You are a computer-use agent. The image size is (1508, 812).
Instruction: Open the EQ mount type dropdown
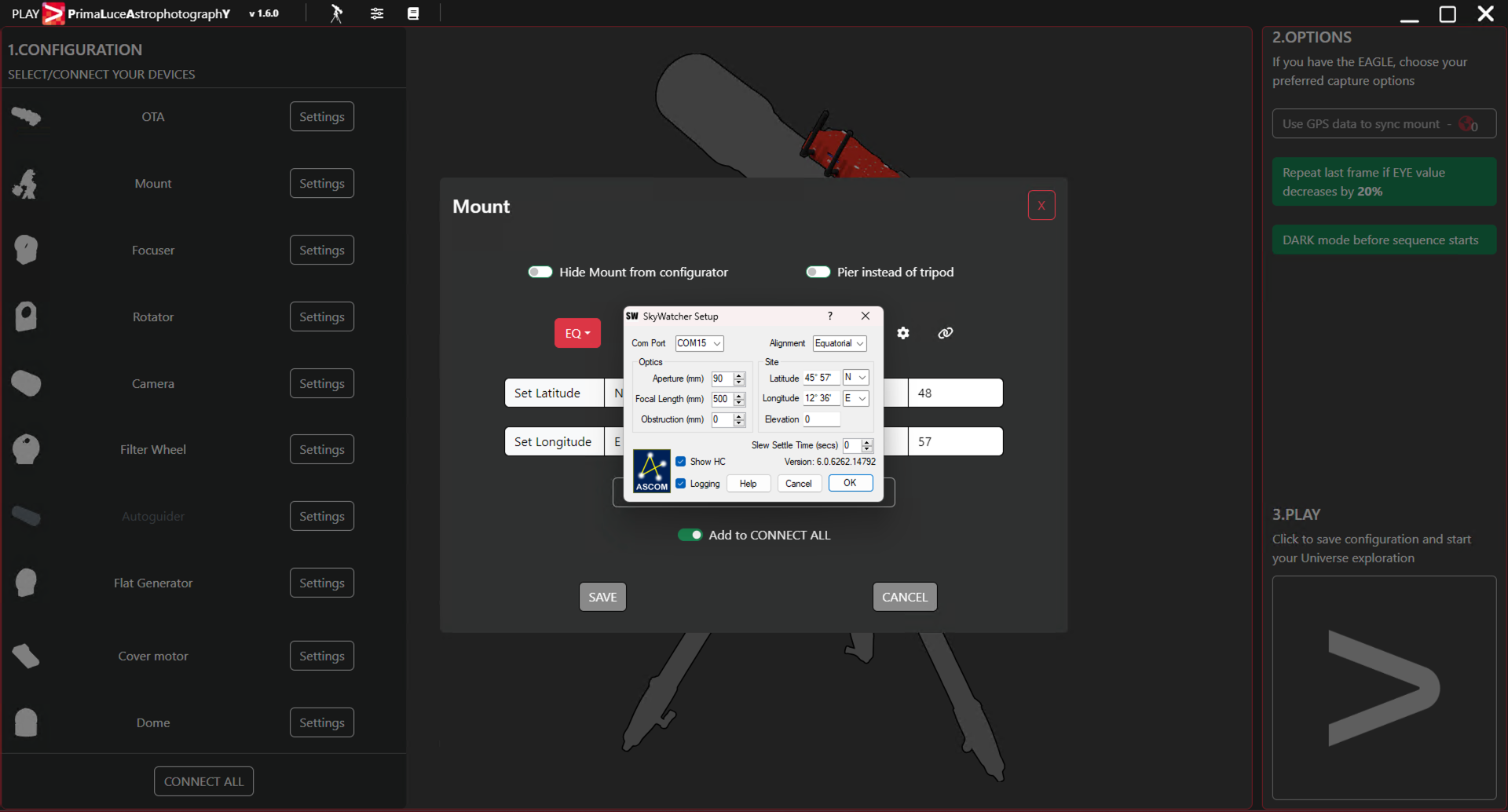pyautogui.click(x=577, y=333)
